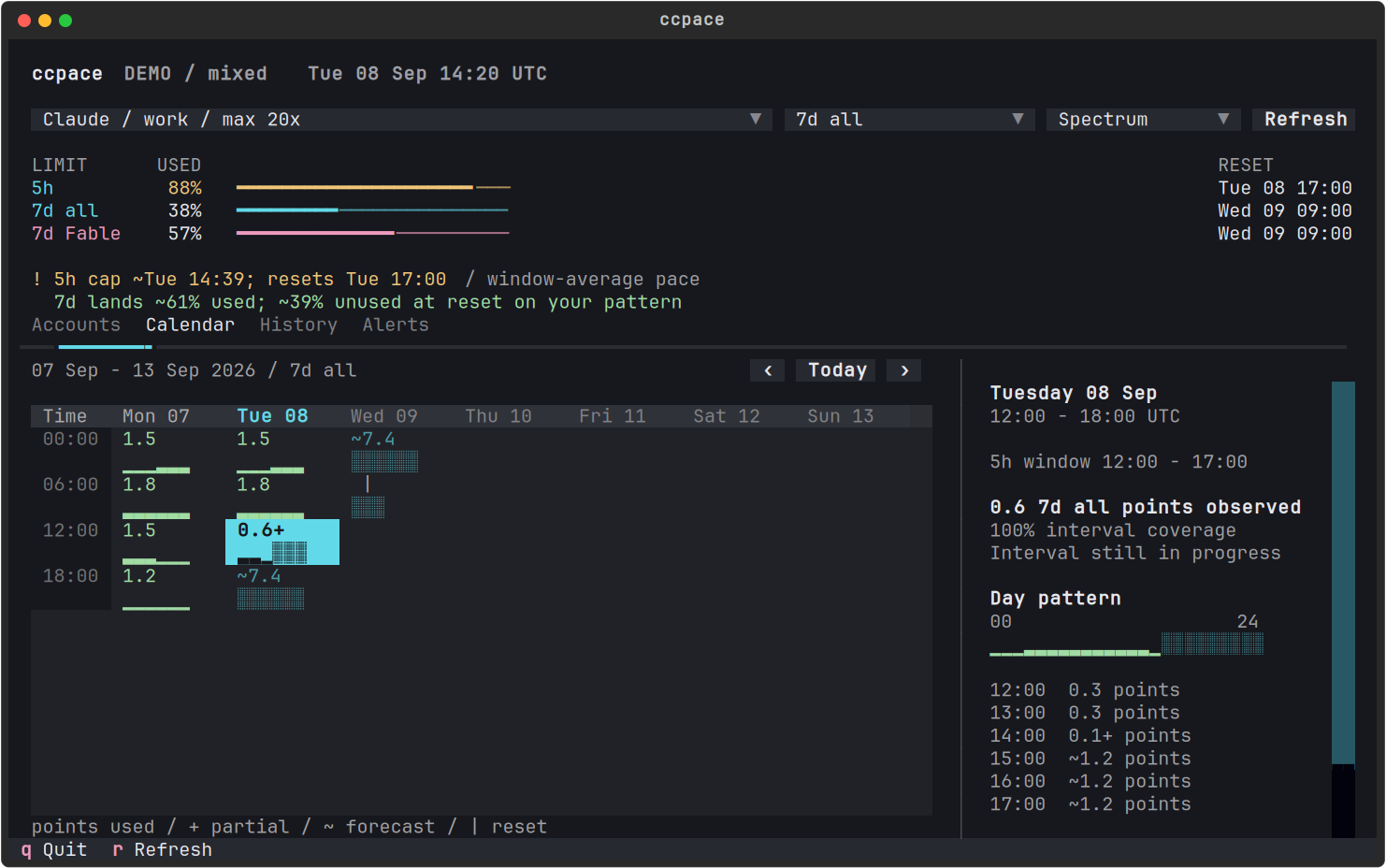Viewport: 1386px width, 868px height.
Task: Open the 7d all limit dropdown
Action: 910,120
